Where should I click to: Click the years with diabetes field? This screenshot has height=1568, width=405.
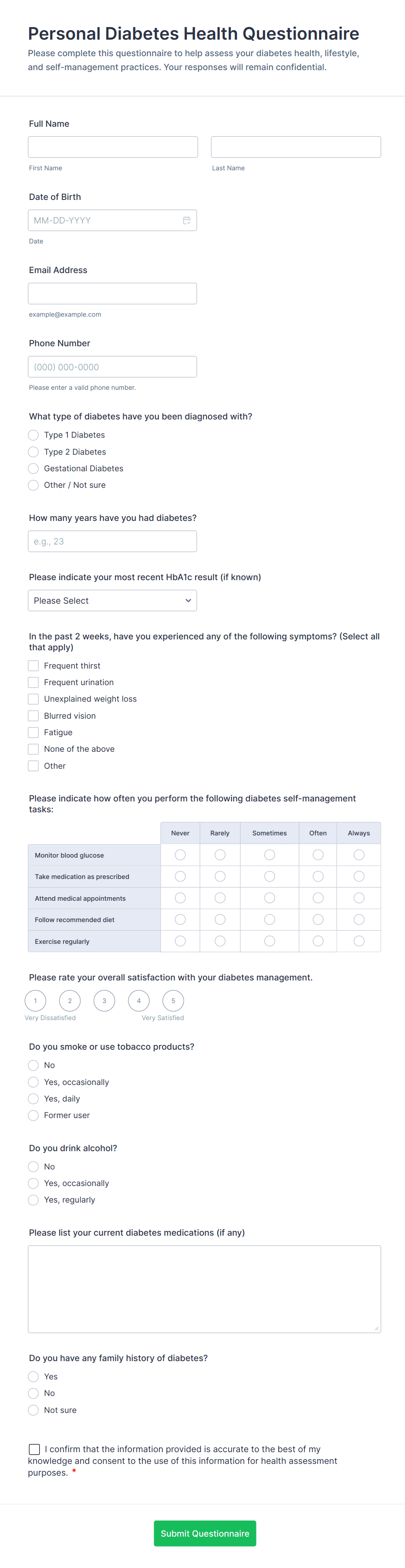tap(112, 541)
